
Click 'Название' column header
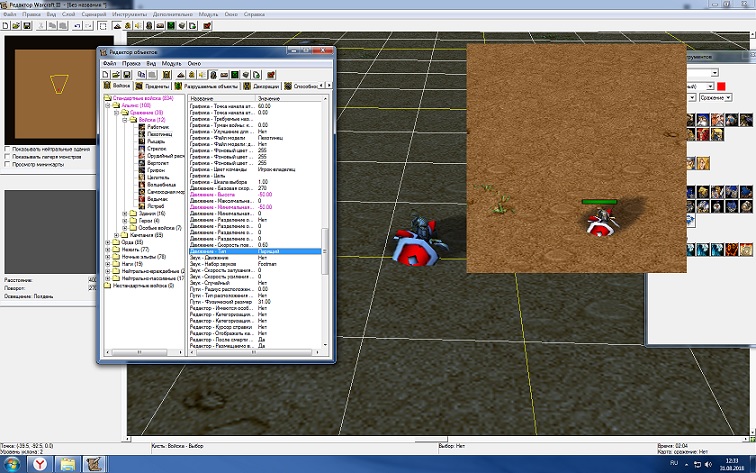click(x=222, y=98)
